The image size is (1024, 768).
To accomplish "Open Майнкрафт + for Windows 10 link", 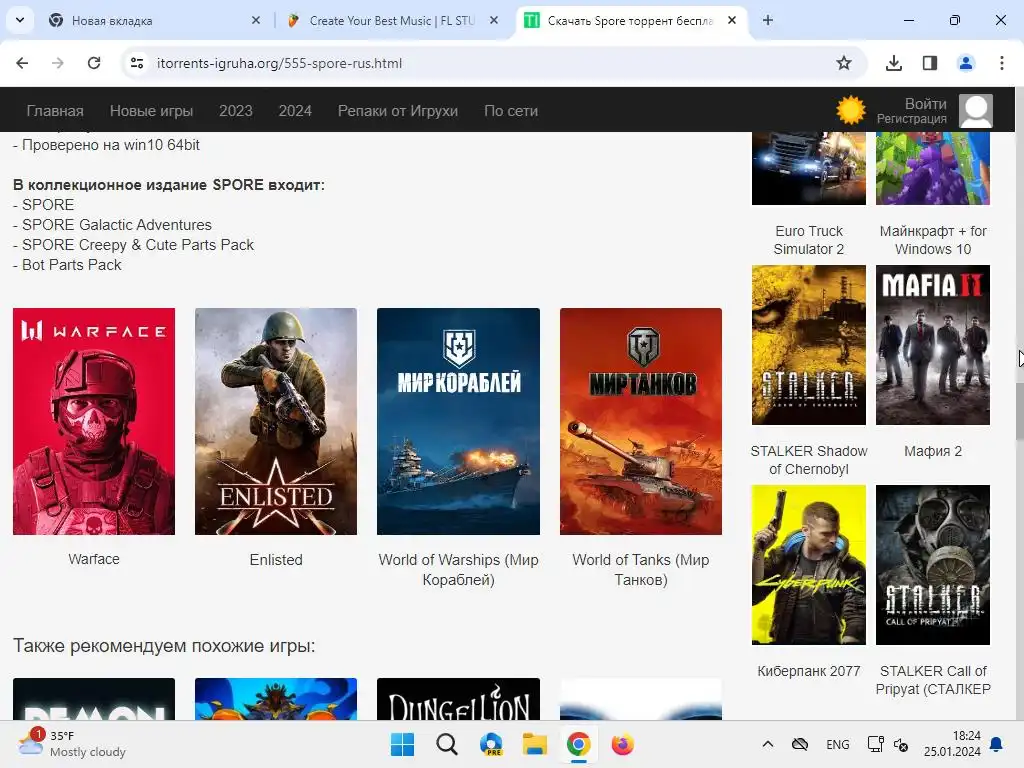I will (x=933, y=240).
